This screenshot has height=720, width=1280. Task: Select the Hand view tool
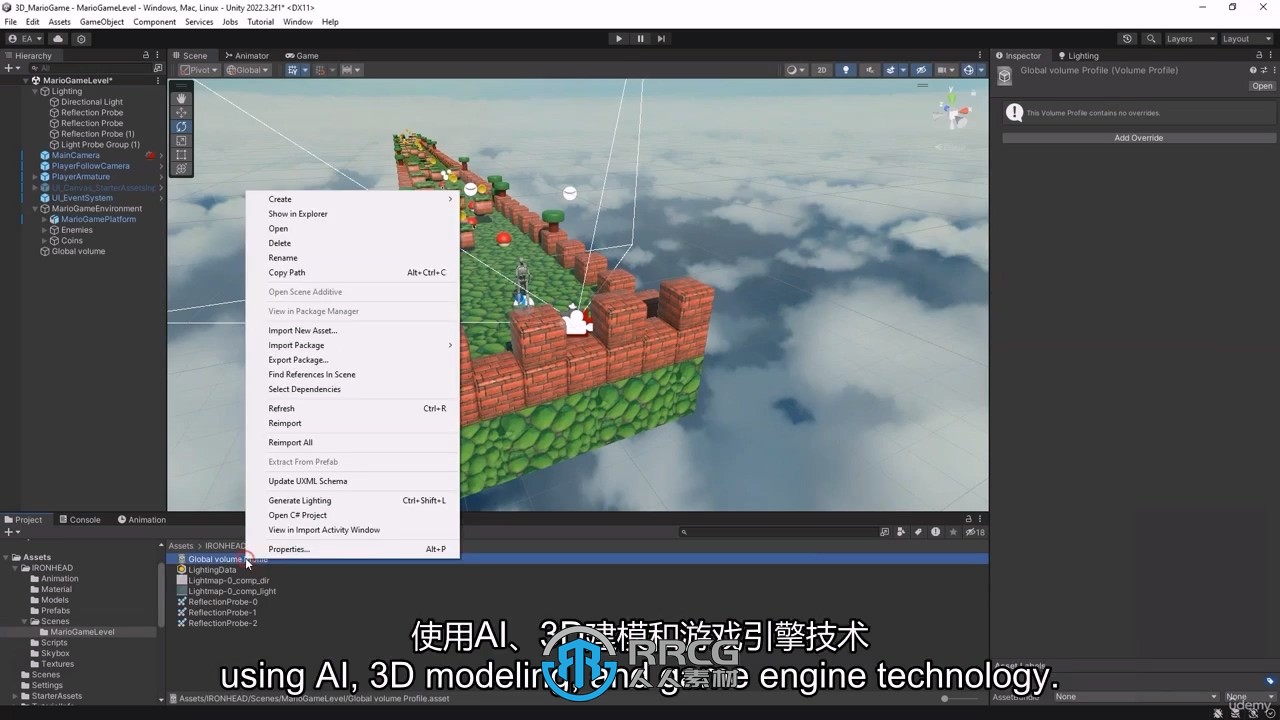181,98
